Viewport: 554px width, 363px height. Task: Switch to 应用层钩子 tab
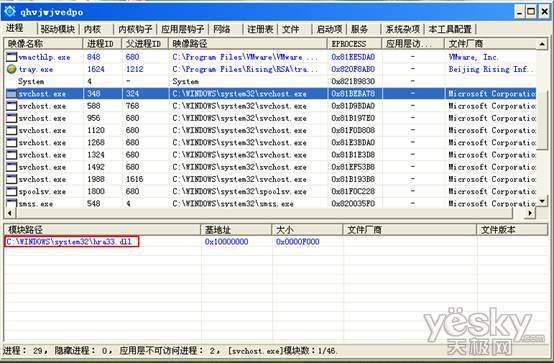[x=182, y=29]
